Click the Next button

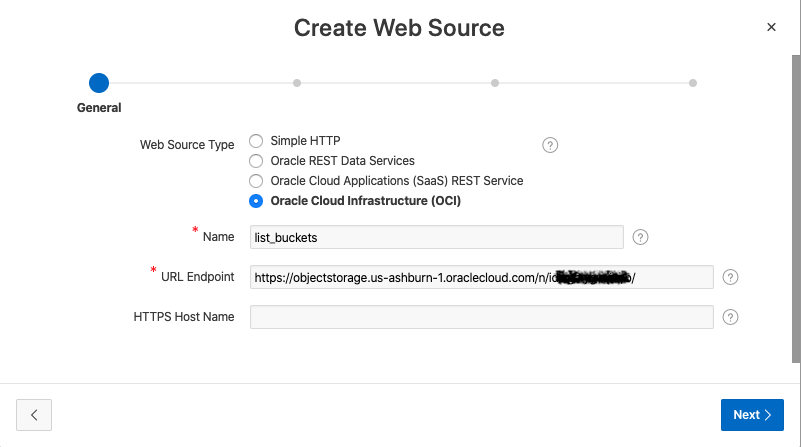[752, 414]
